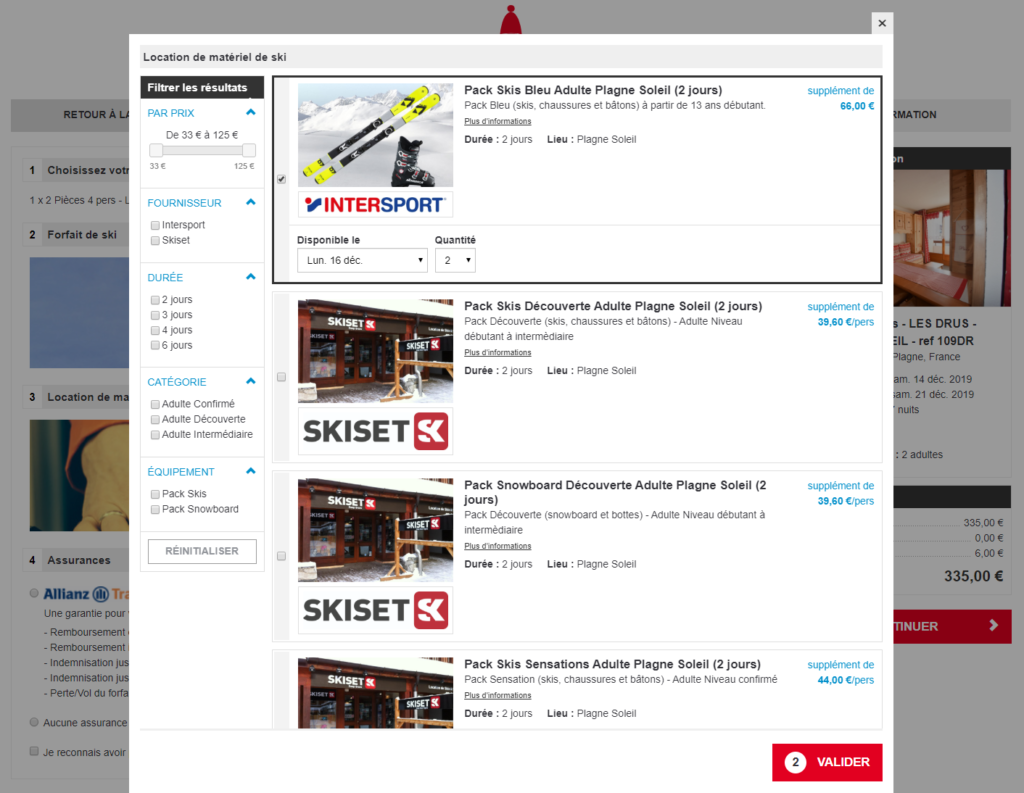Click the Skiset logo under Pack Snowboard Découverte
The width and height of the screenshot is (1024, 793).
pyautogui.click(x=375, y=610)
